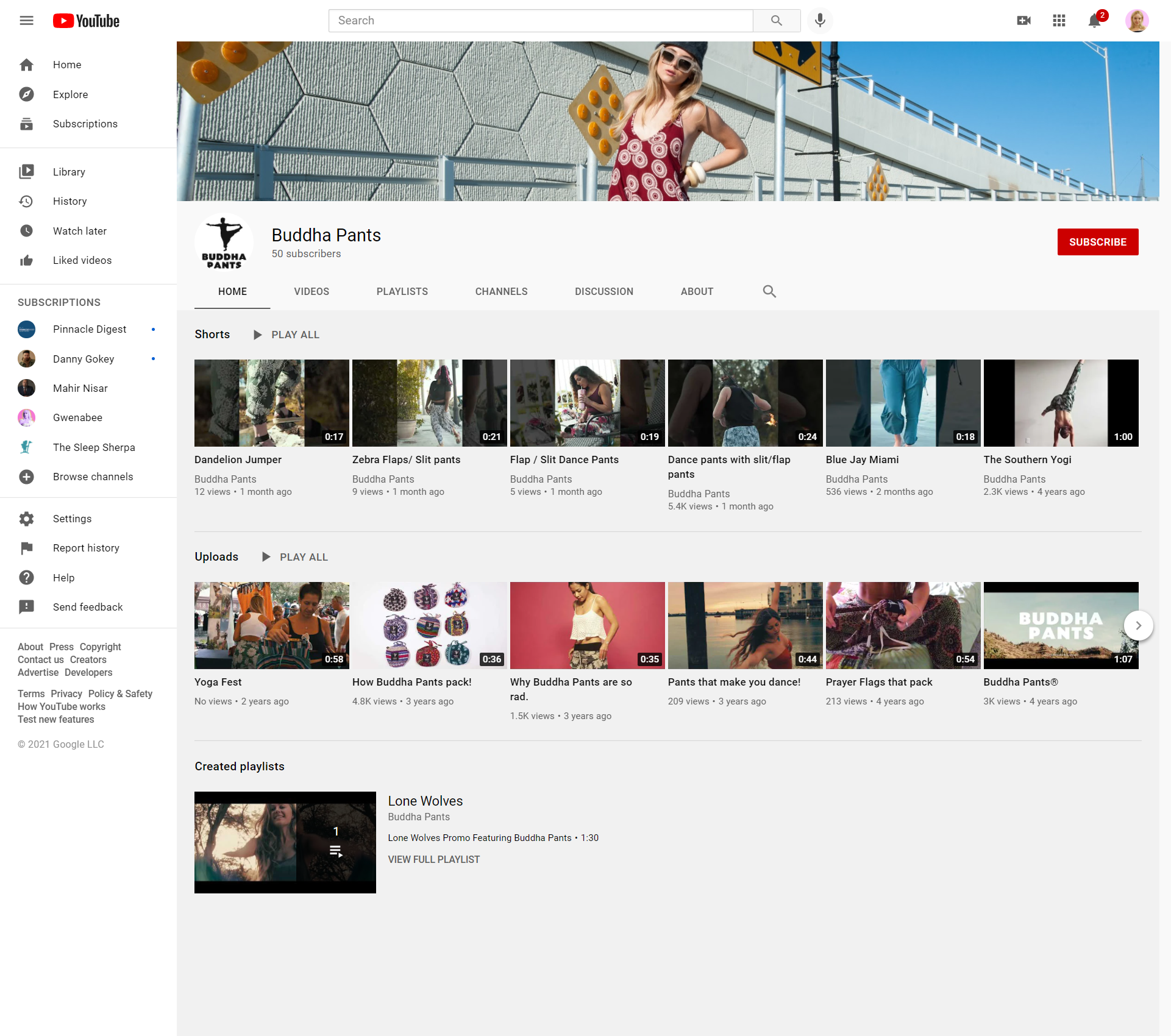This screenshot has width=1171, height=1036.
Task: Switch to the Channels tab
Action: [502, 291]
